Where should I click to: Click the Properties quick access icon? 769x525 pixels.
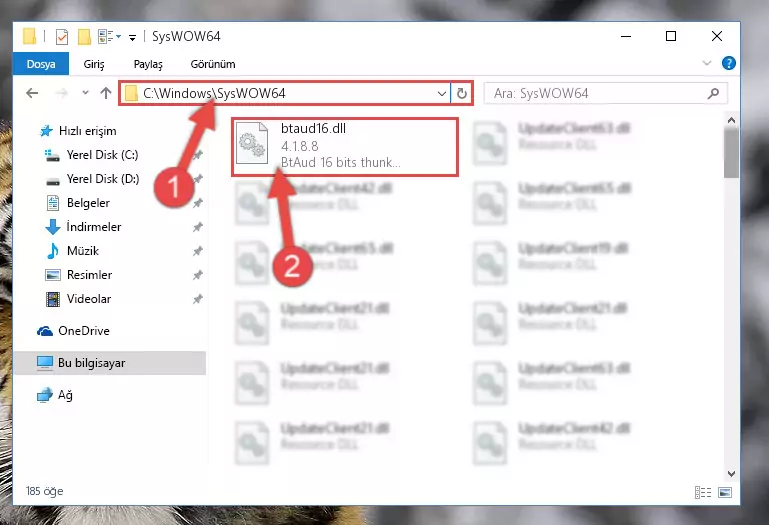tap(62, 37)
